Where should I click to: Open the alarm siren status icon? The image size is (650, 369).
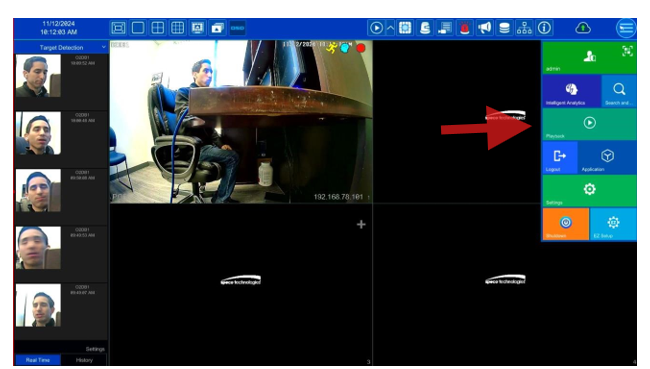click(465, 28)
